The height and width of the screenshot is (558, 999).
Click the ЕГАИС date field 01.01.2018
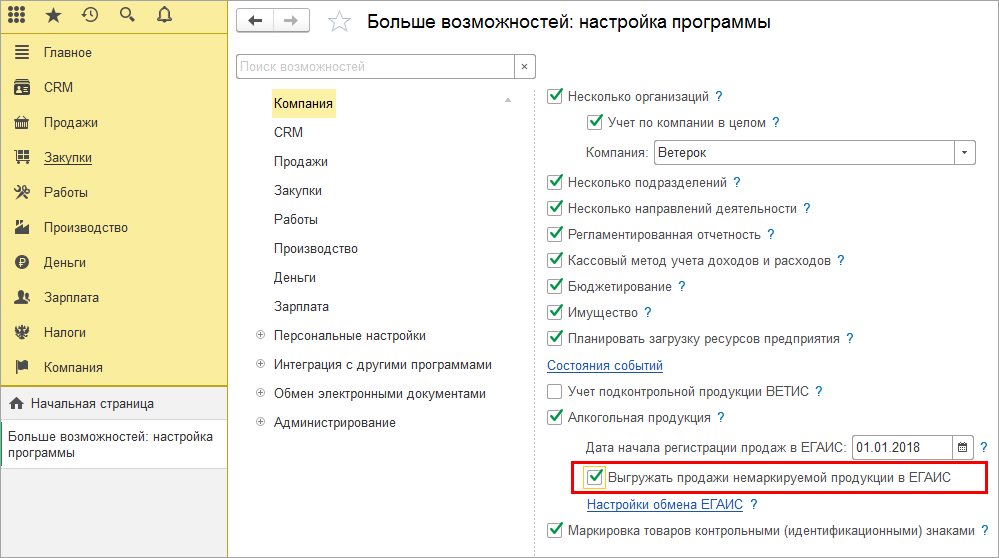coord(902,447)
